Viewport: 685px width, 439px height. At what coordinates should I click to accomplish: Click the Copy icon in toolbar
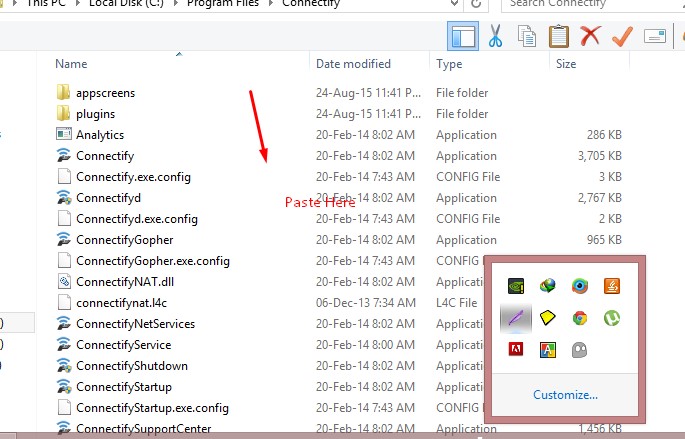pyautogui.click(x=526, y=36)
